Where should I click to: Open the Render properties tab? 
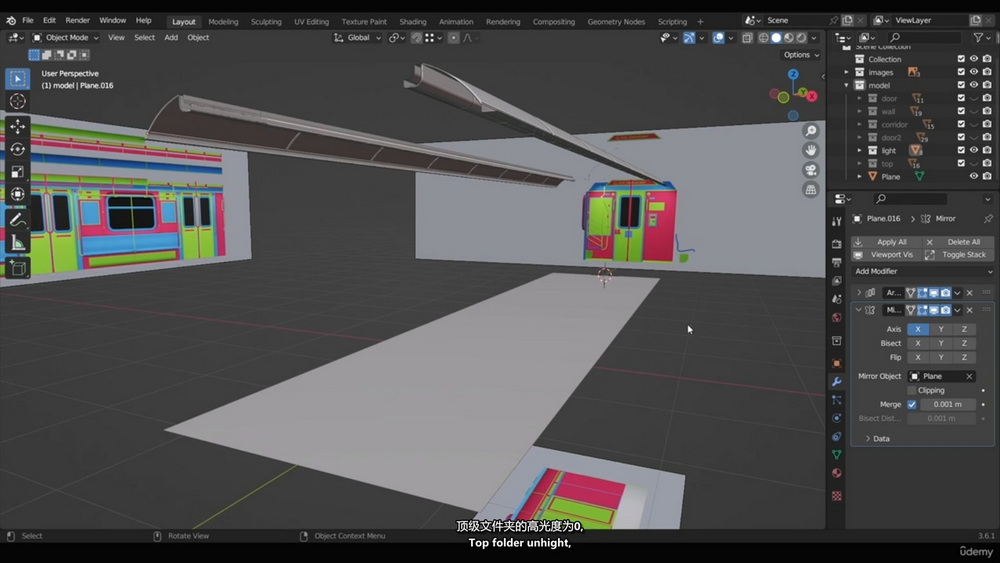click(837, 244)
